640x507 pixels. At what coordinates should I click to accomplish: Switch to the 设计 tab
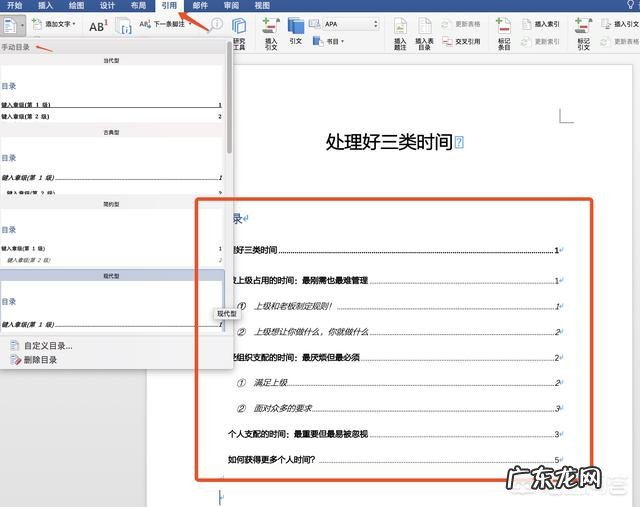click(x=107, y=5)
